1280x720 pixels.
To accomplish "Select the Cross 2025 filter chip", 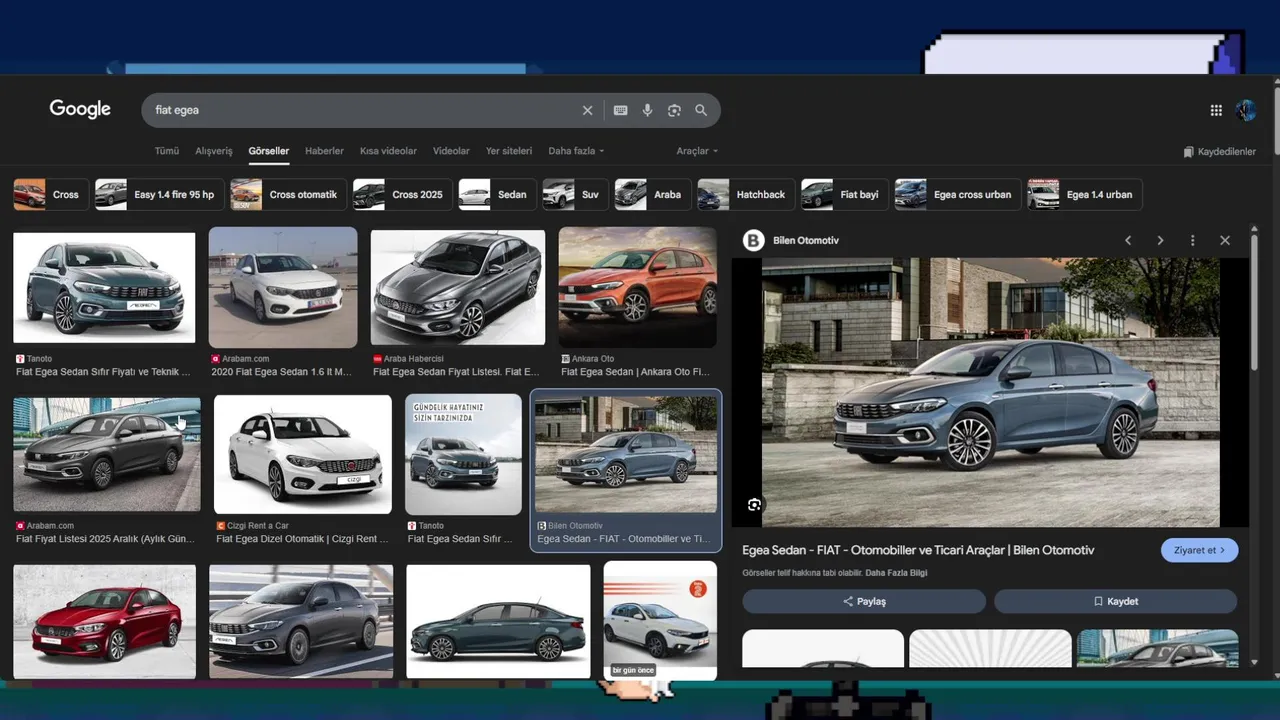I will tap(403, 194).
